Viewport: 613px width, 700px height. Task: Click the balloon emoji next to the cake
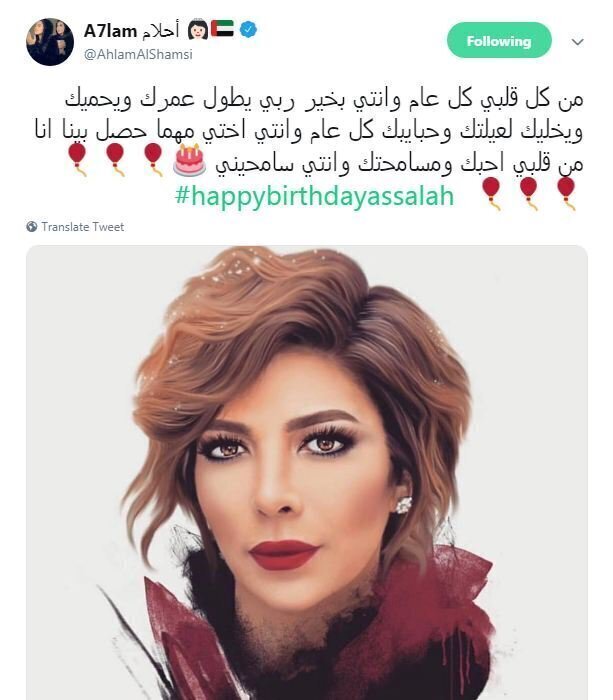153,159
